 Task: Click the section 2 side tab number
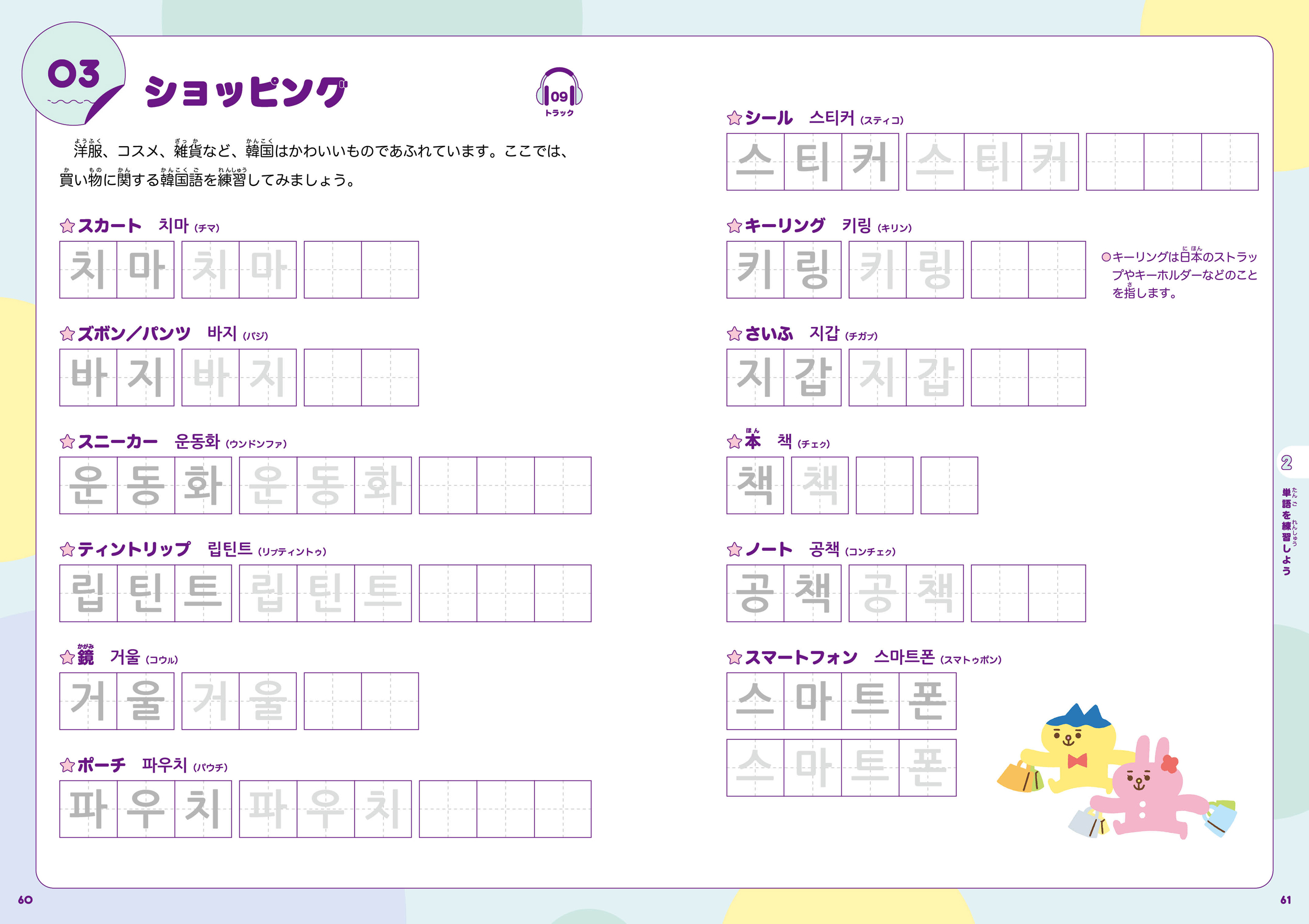click(x=1286, y=462)
